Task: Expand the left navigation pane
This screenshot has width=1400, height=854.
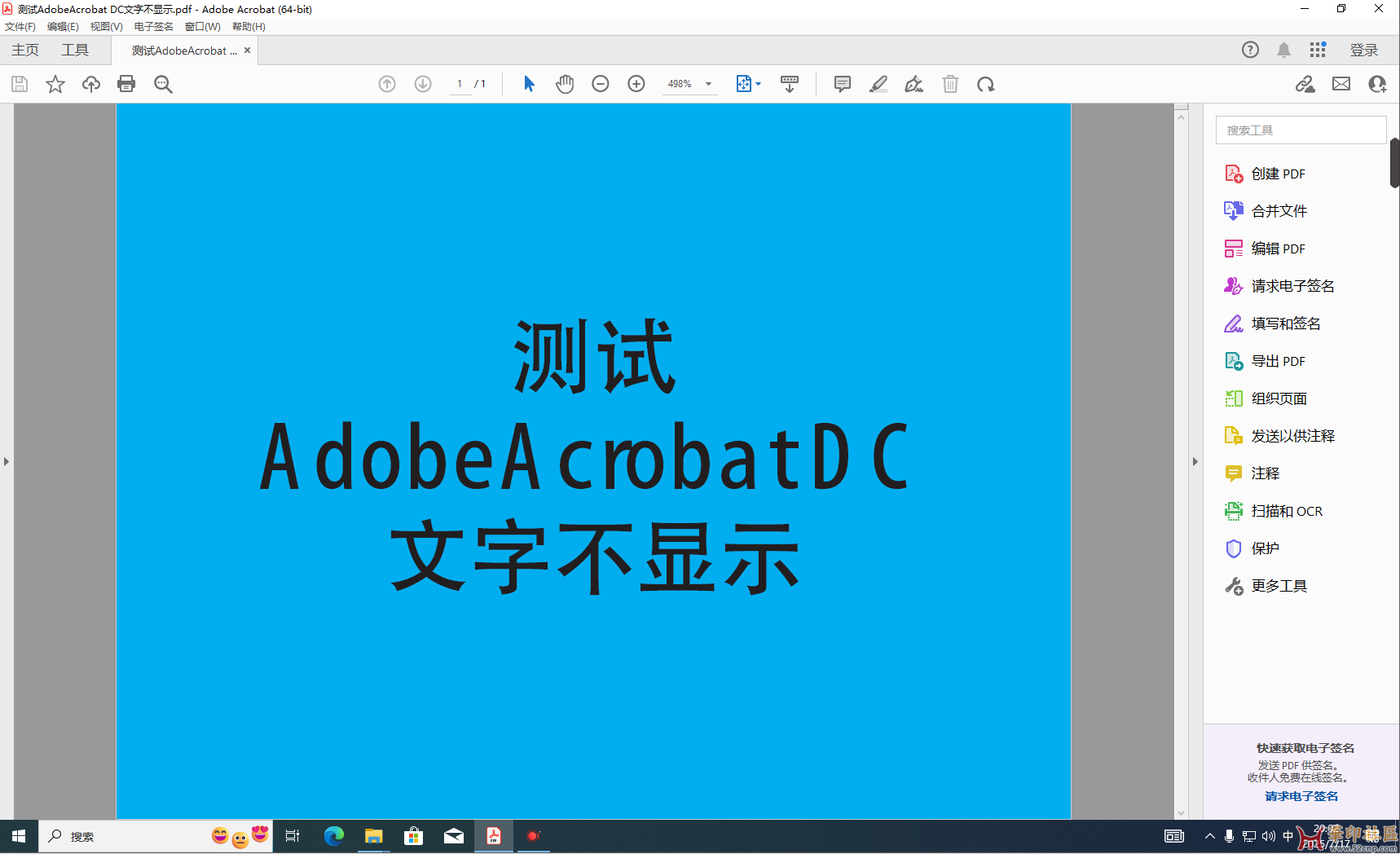Action: pyautogui.click(x=7, y=461)
